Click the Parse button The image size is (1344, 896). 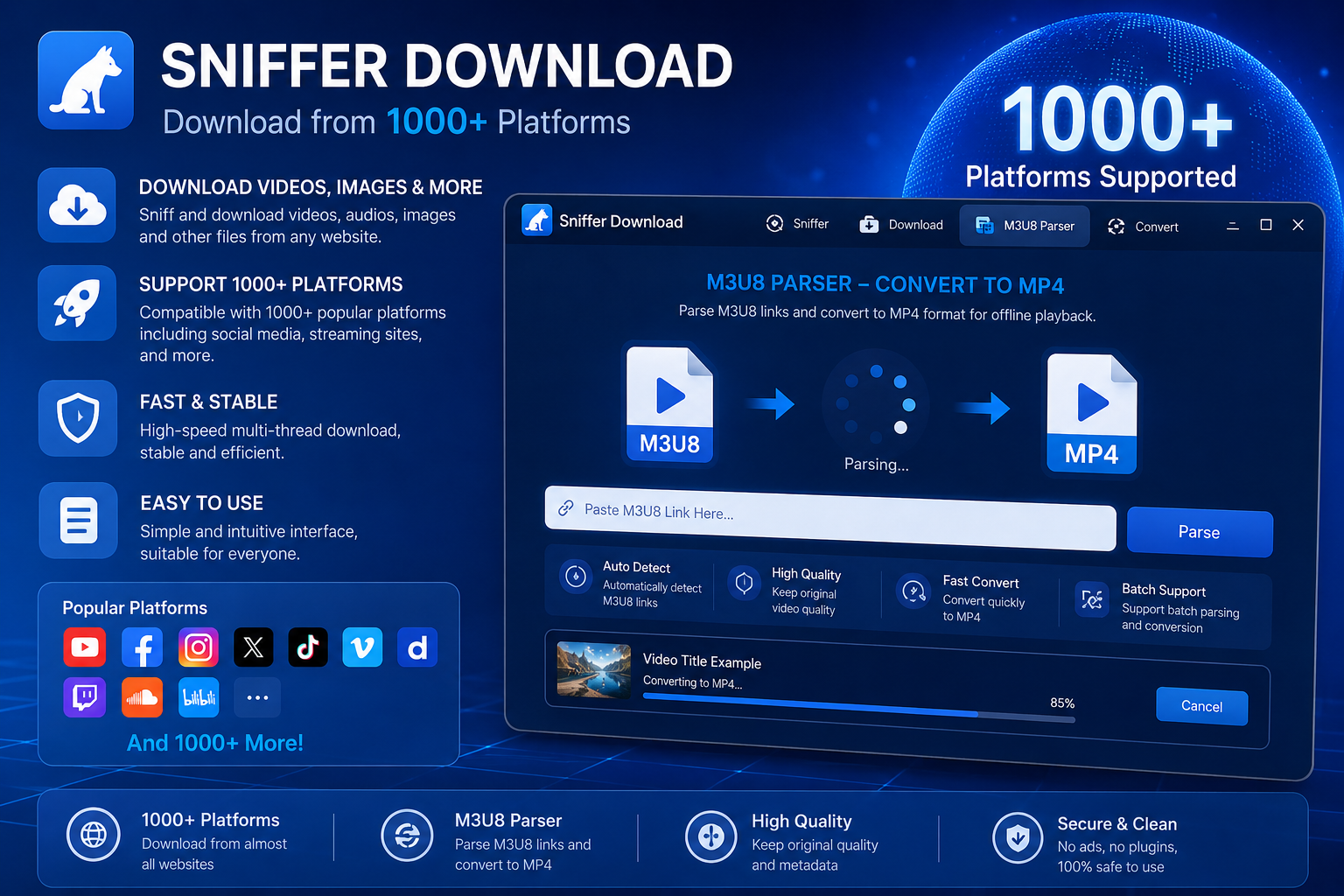tap(1200, 532)
